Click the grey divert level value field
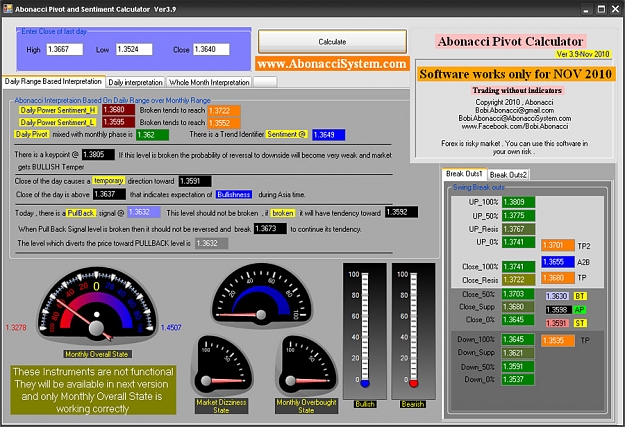625x427 pixels. click(212, 243)
